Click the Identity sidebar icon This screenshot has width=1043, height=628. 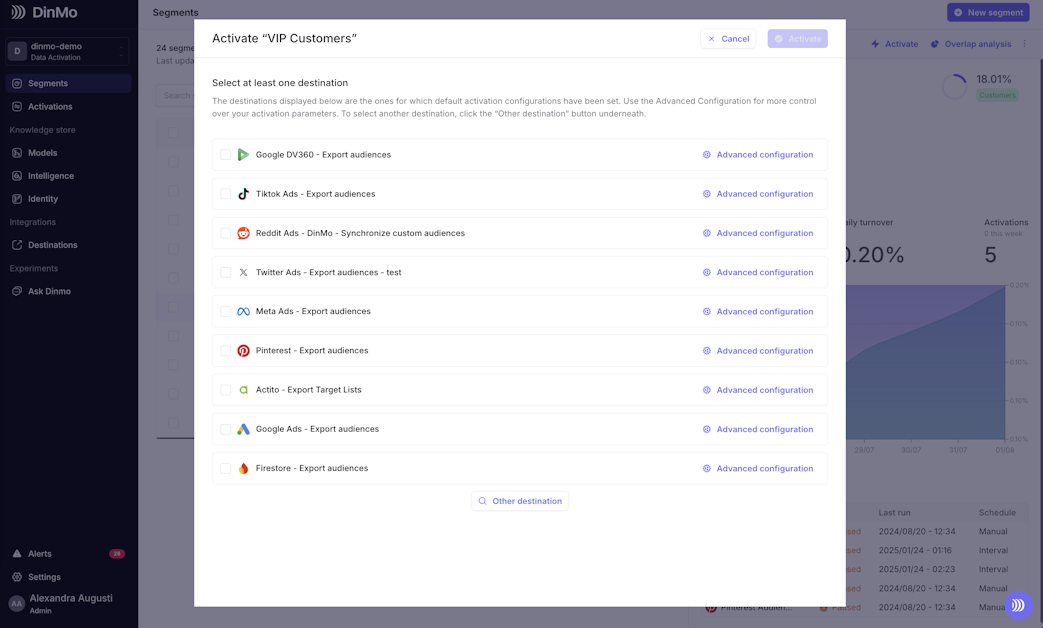tap(17, 198)
